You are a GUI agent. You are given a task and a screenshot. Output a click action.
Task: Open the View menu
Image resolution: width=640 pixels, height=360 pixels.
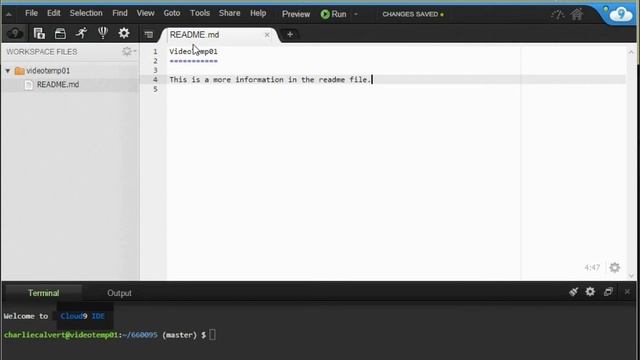point(145,13)
